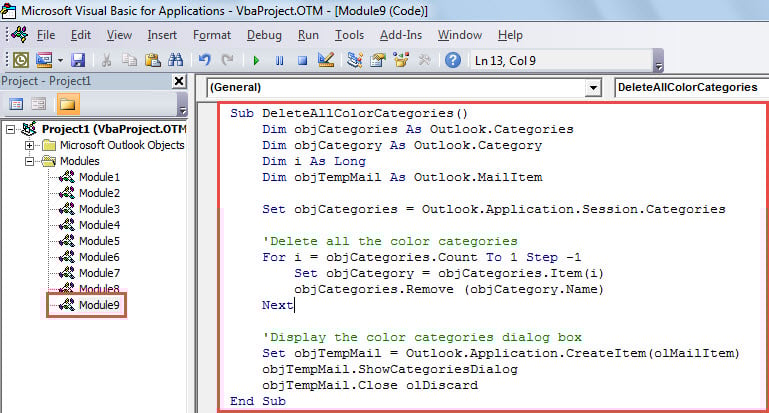Open the Tools menu
Screen dimensions: 769x413
coord(349,35)
